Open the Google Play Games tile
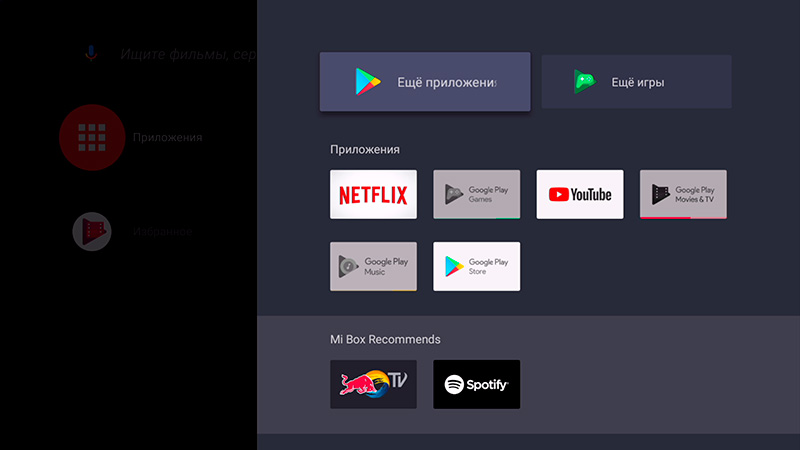Image resolution: width=800 pixels, height=450 pixels. tap(476, 194)
